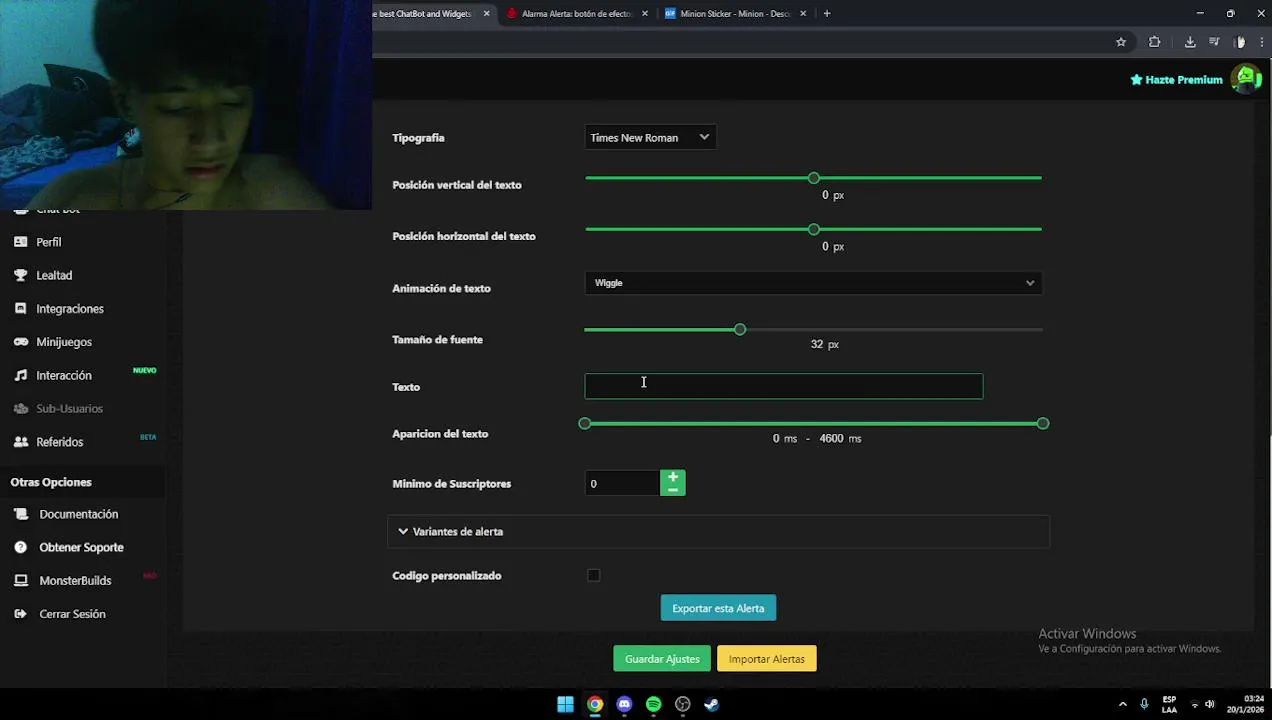The height and width of the screenshot is (720, 1272).
Task: Click the Documentación book icon
Action: 20,514
